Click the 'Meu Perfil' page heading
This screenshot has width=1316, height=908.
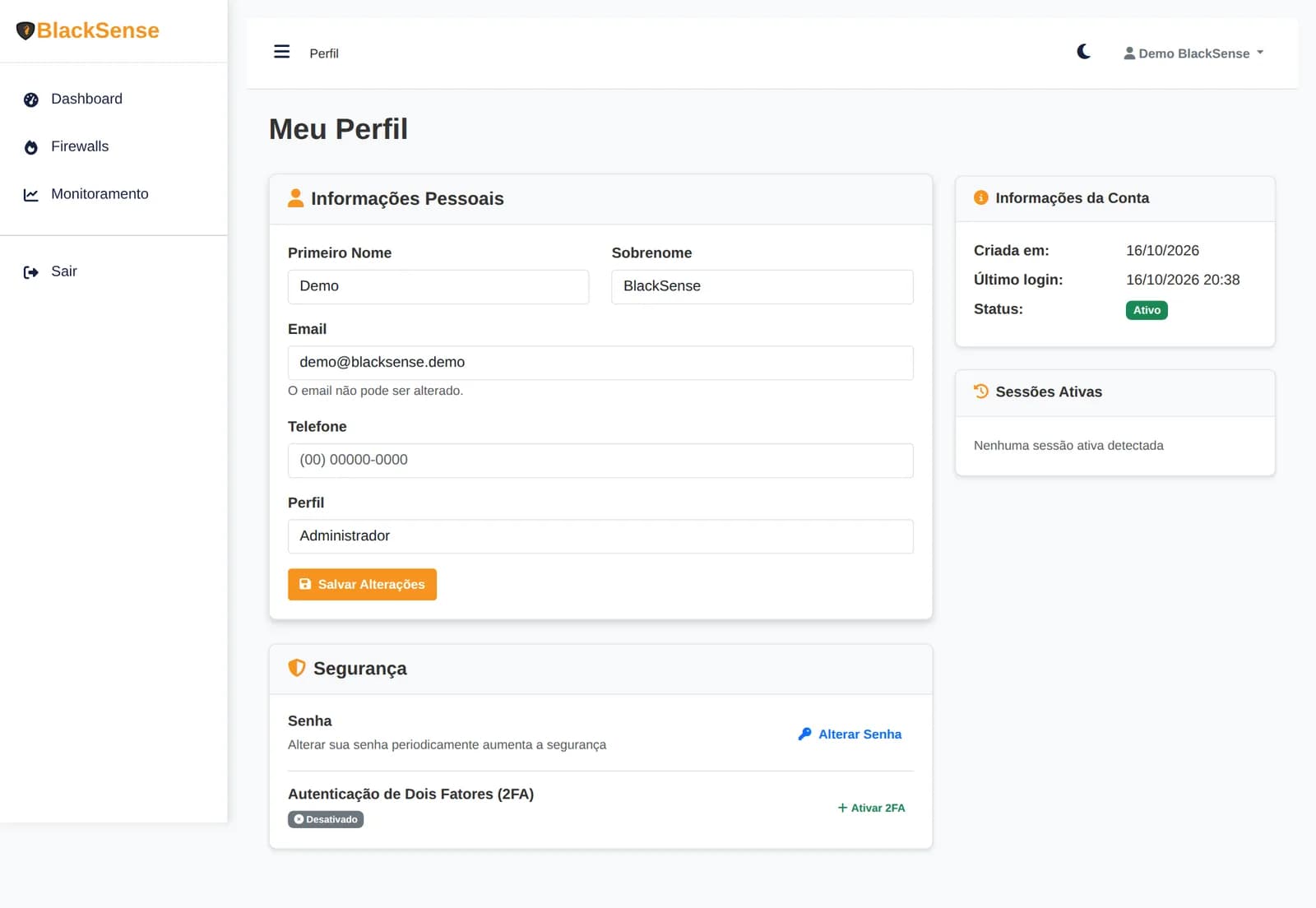pyautogui.click(x=338, y=129)
